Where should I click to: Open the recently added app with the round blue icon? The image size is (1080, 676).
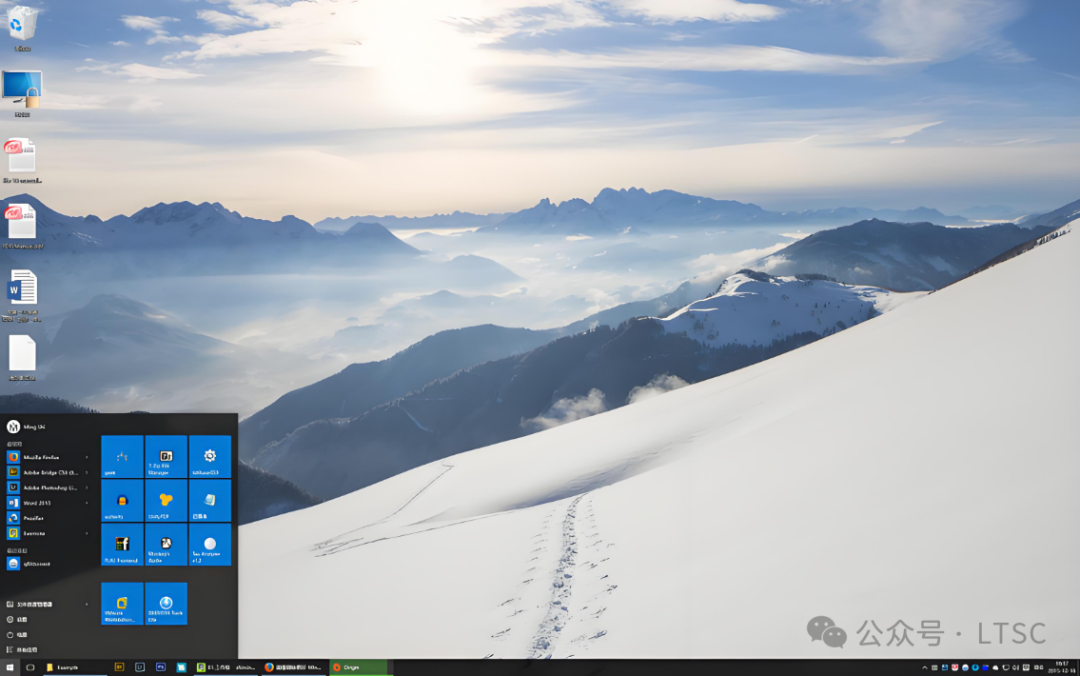(48, 563)
